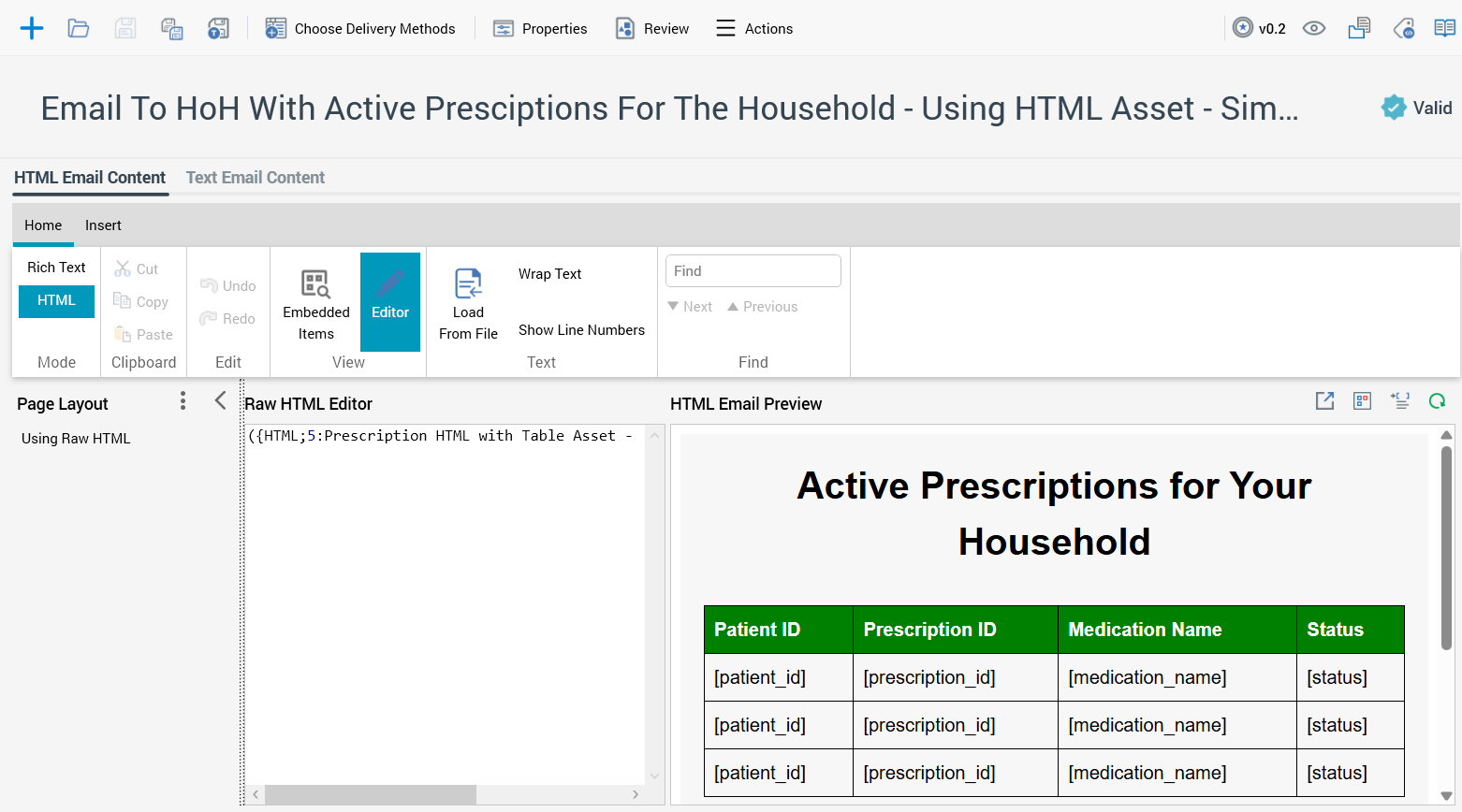Enable Show Line Numbers

(581, 330)
